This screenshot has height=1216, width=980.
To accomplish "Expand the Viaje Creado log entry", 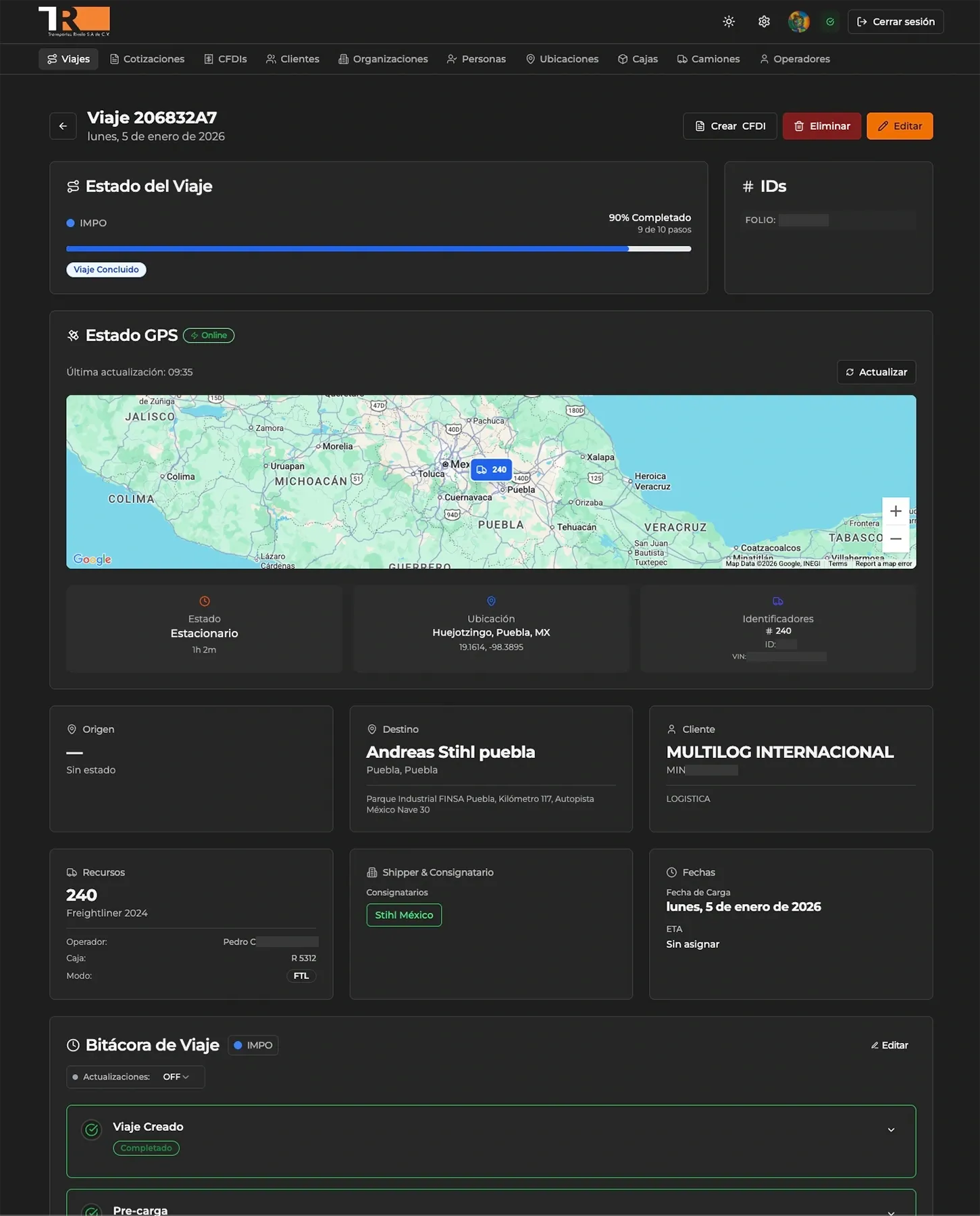I will 891,1130.
